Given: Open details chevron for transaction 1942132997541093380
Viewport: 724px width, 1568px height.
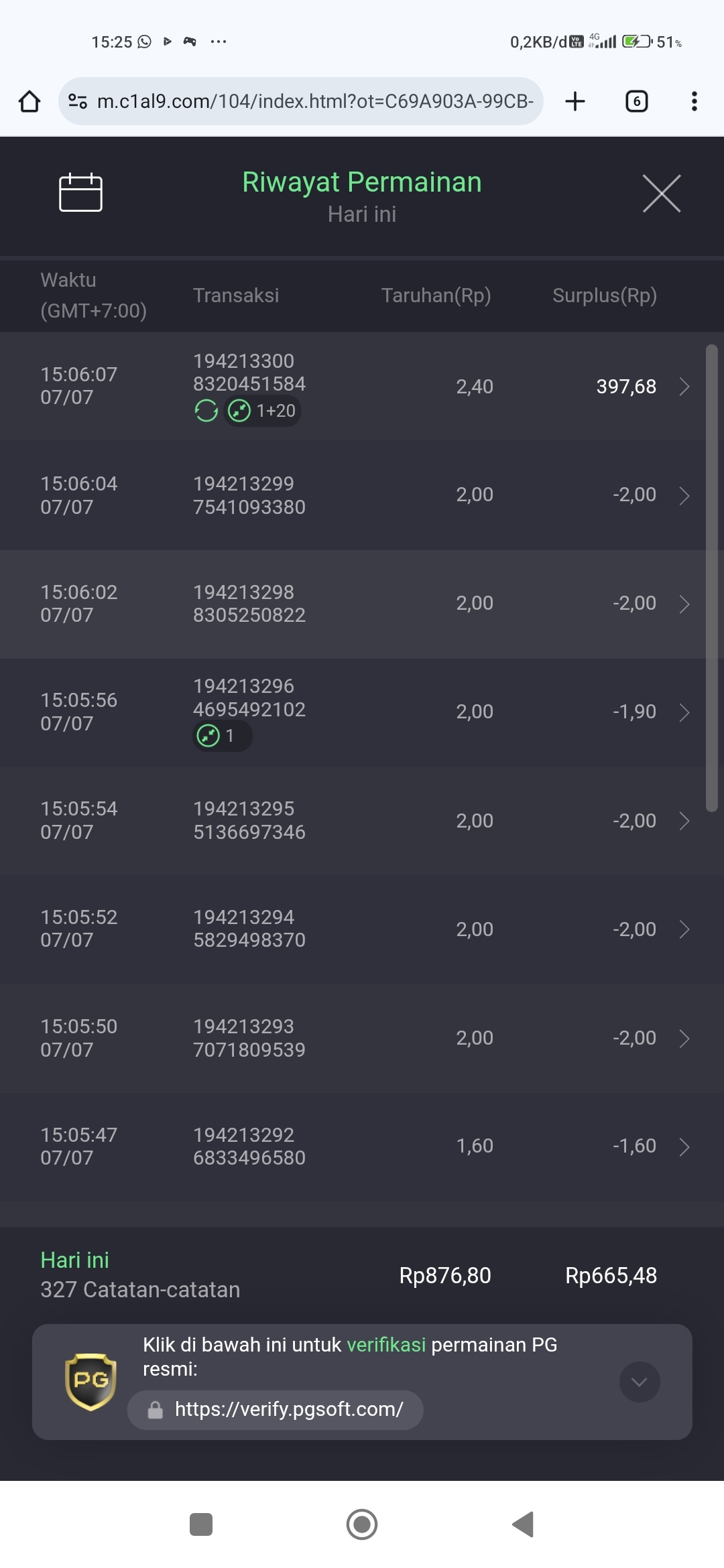Looking at the screenshot, I should pos(684,495).
